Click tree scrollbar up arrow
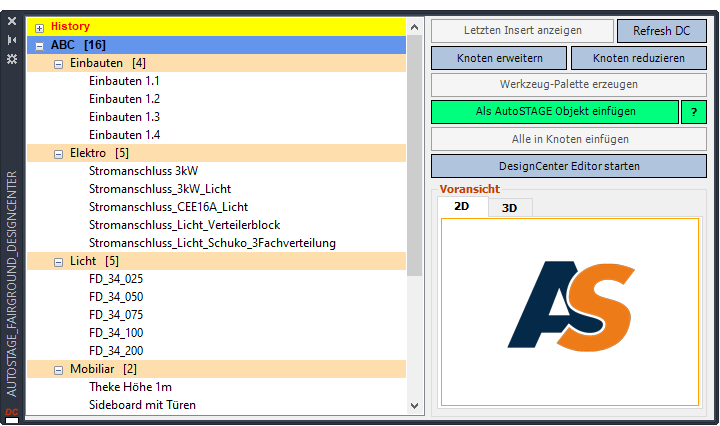Viewport: 720px width, 426px height. 415,27
